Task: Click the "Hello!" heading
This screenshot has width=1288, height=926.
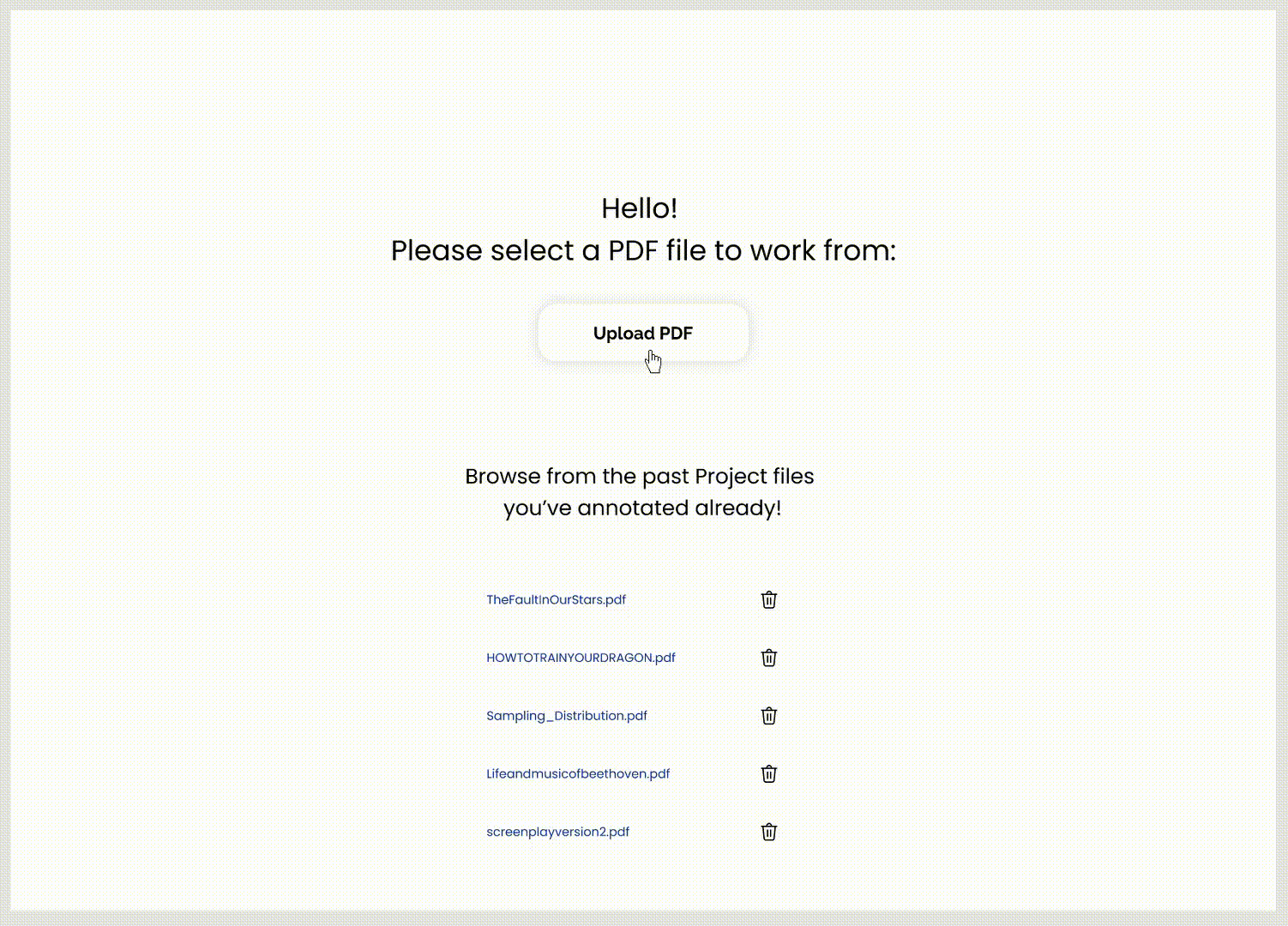Action: pos(639,208)
